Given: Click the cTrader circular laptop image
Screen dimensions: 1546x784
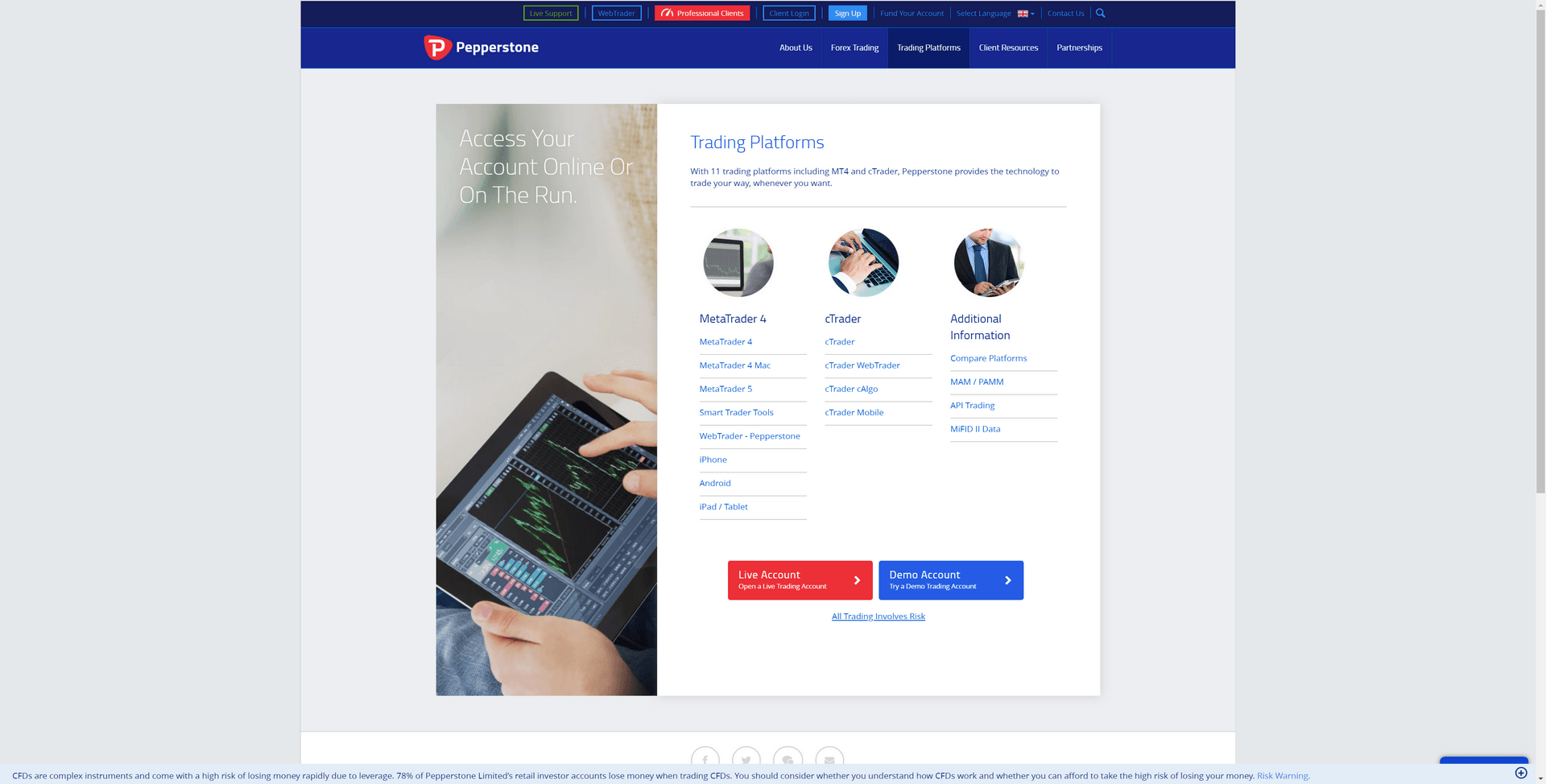Looking at the screenshot, I should 863,262.
